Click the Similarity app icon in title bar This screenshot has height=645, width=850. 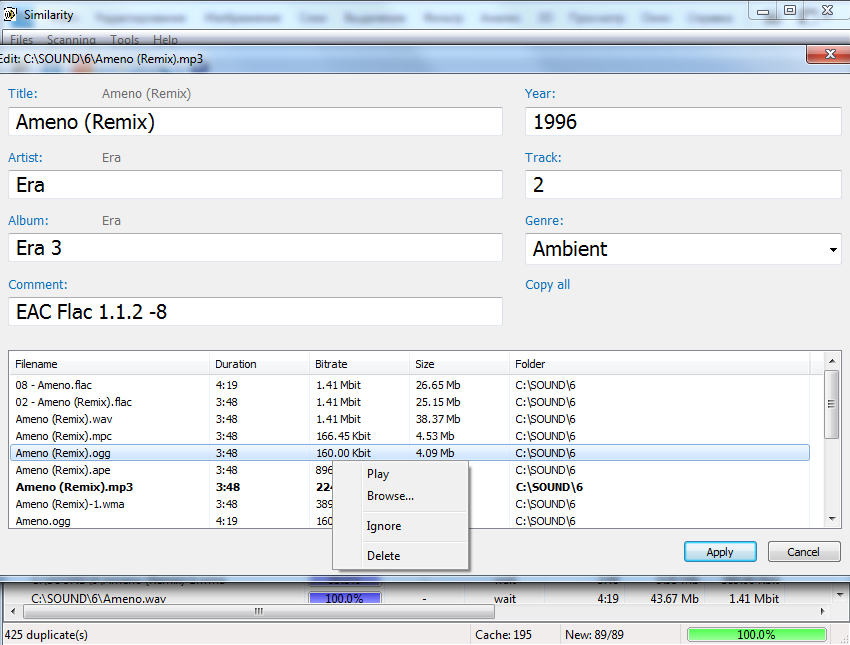pos(9,14)
